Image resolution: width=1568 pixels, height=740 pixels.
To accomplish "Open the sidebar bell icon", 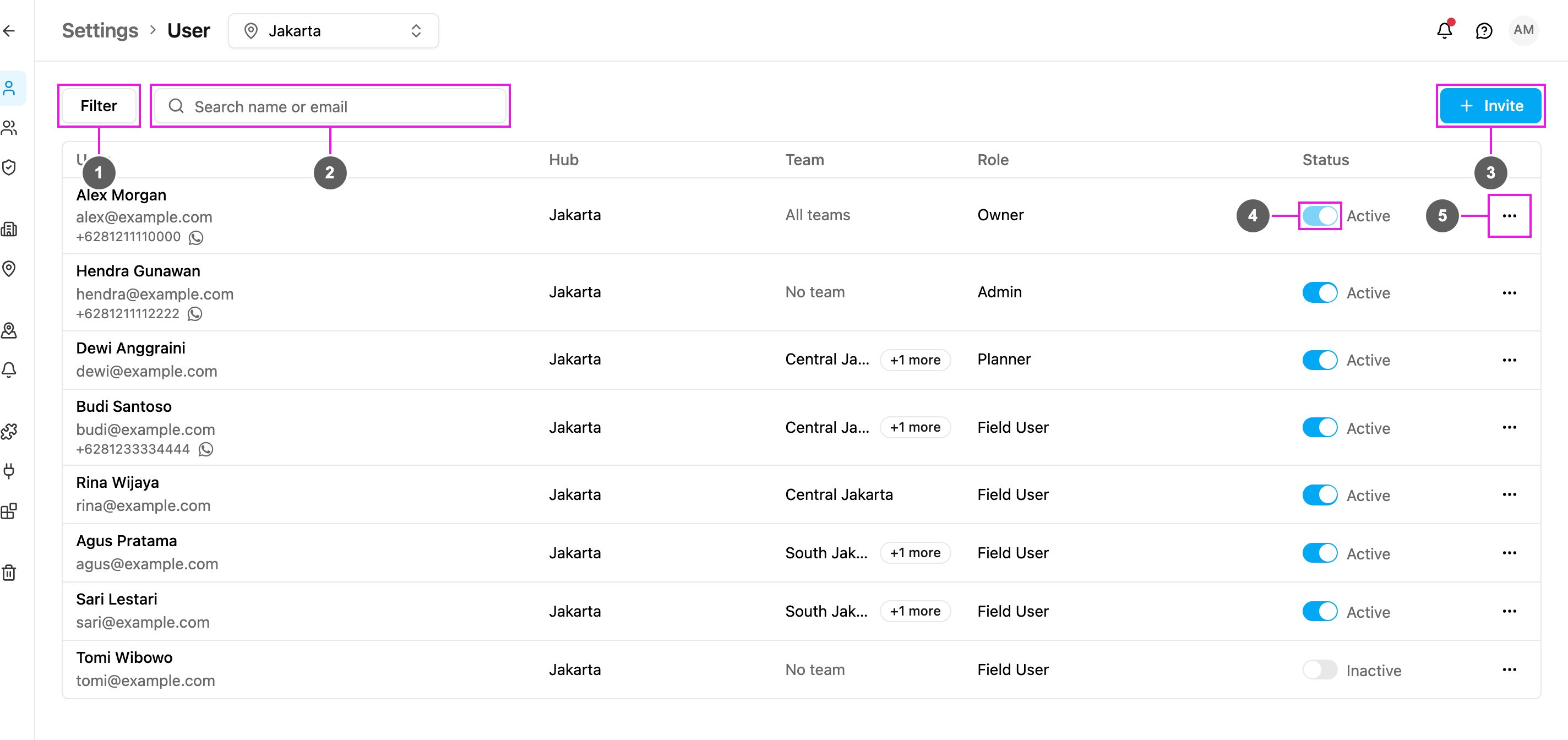I will click(x=9, y=370).
